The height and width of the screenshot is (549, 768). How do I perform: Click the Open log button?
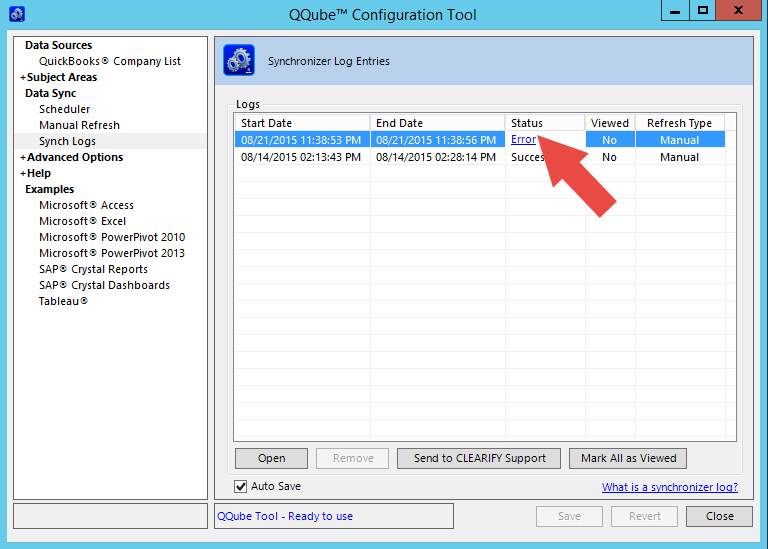pos(271,458)
